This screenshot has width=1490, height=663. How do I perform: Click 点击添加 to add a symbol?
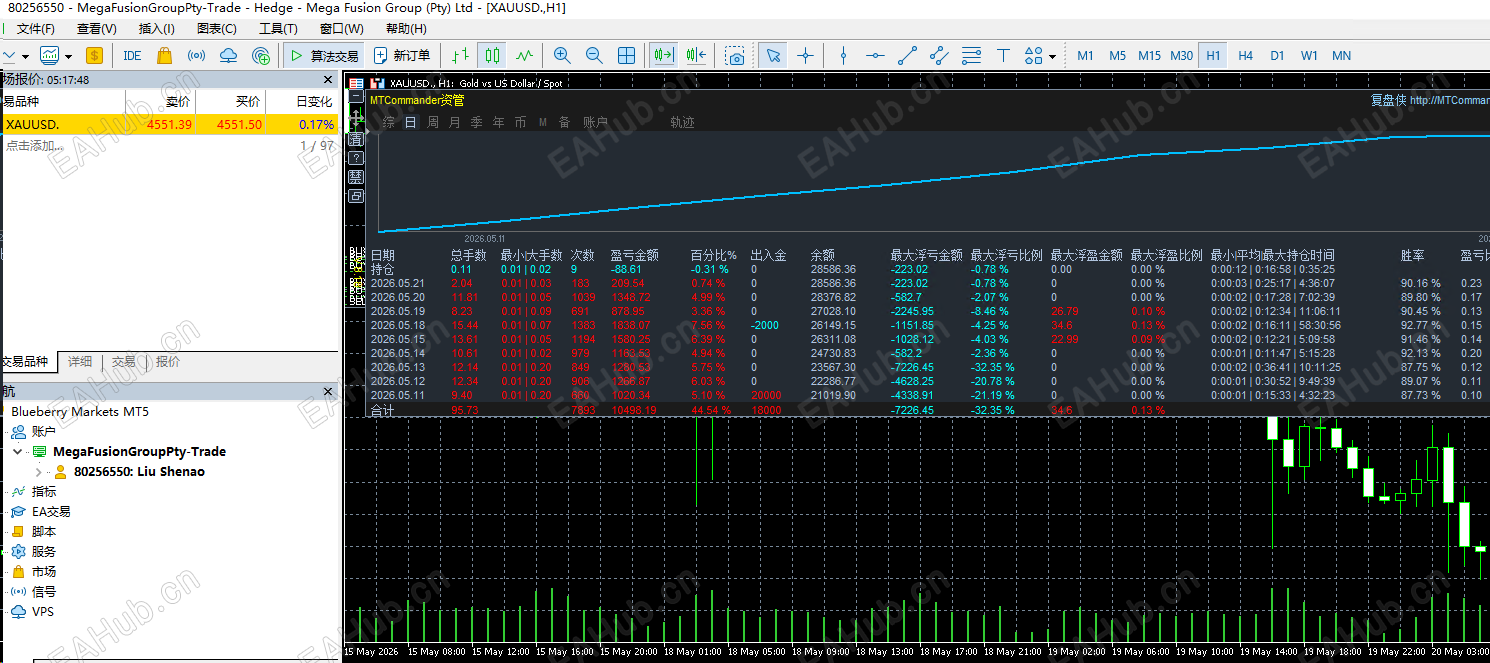33,146
